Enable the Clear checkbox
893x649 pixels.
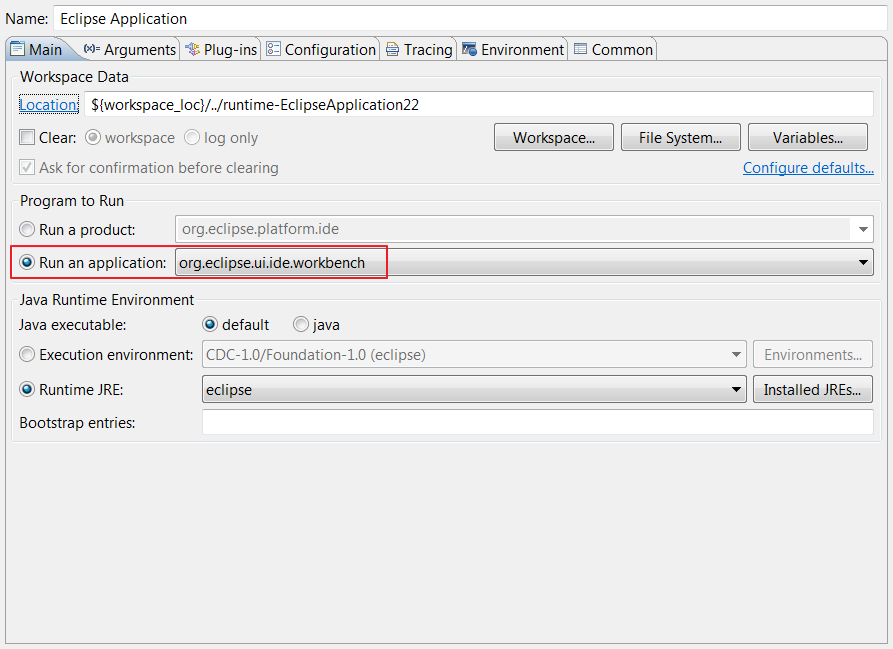click(27, 138)
